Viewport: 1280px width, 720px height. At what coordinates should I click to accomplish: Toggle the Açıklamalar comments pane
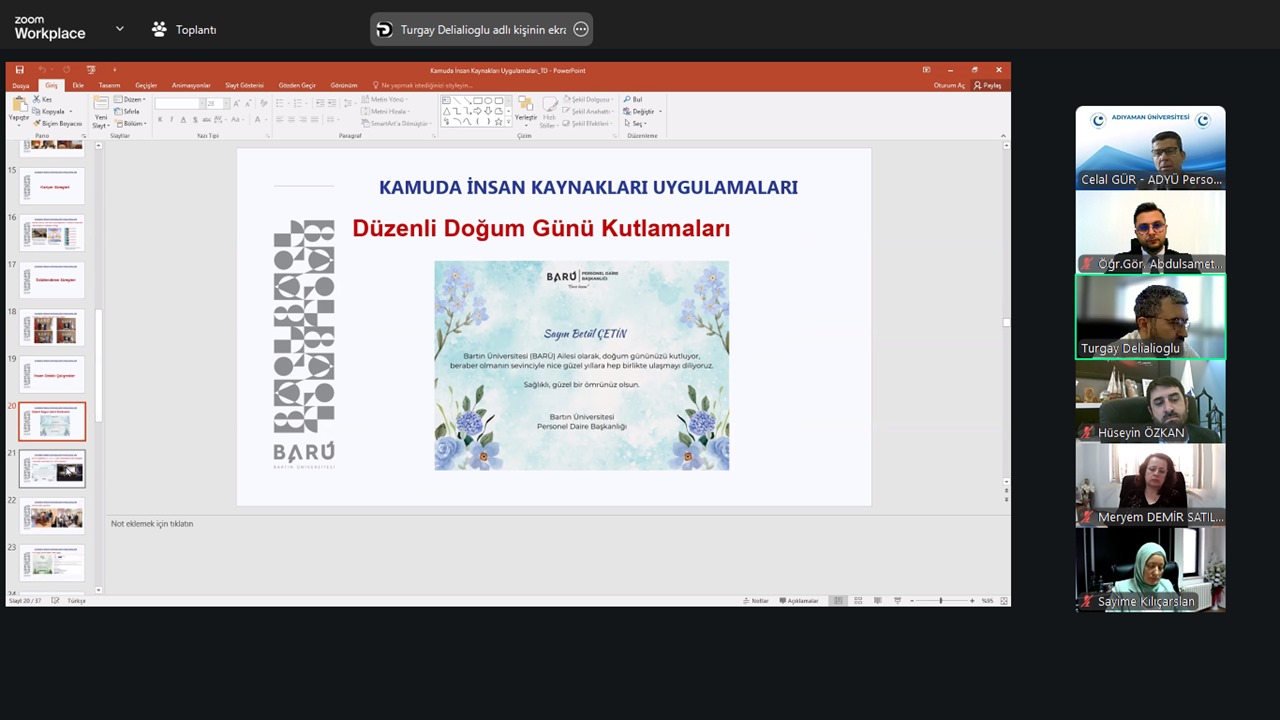(799, 601)
